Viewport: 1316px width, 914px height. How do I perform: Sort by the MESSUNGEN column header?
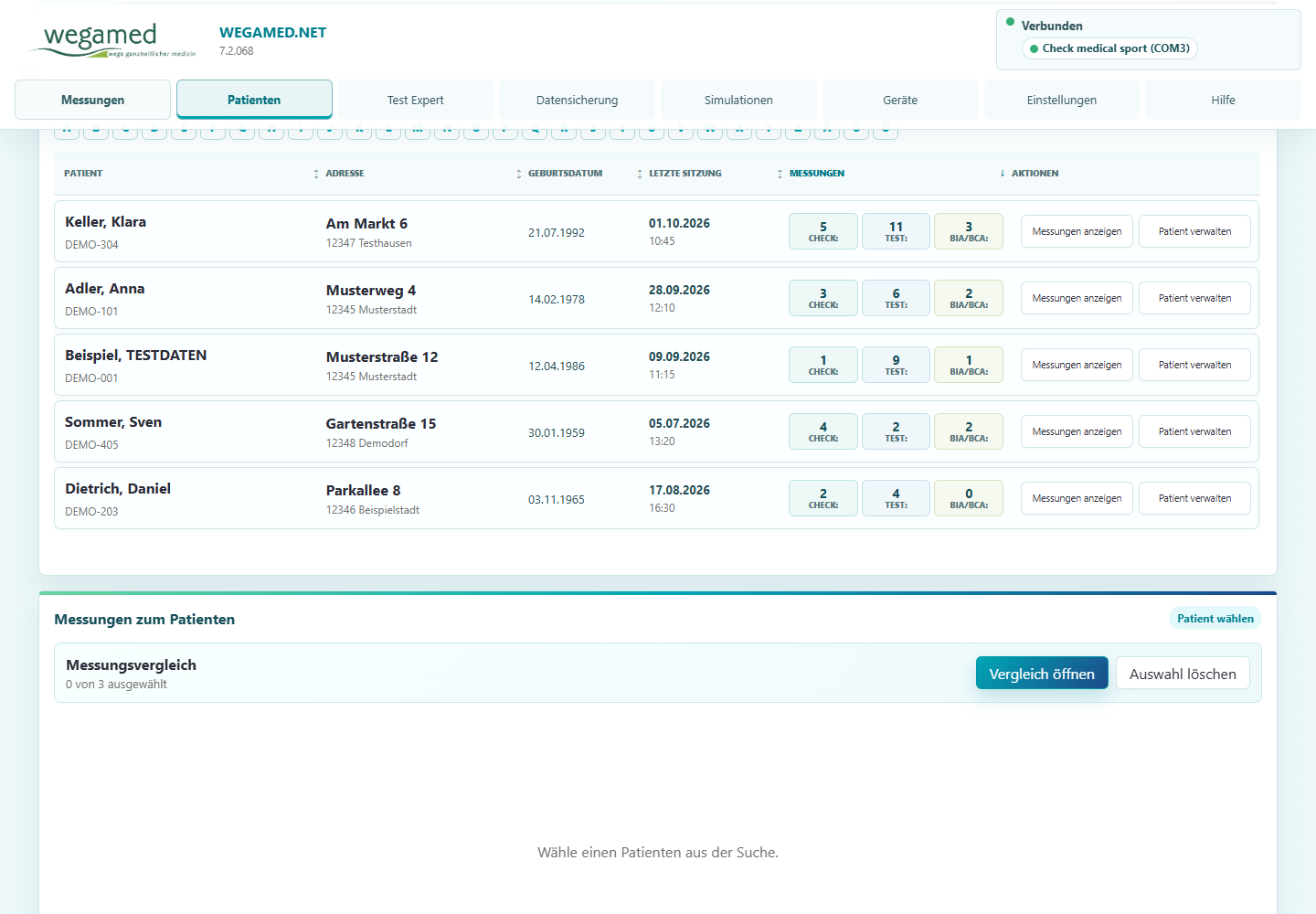[x=817, y=174]
